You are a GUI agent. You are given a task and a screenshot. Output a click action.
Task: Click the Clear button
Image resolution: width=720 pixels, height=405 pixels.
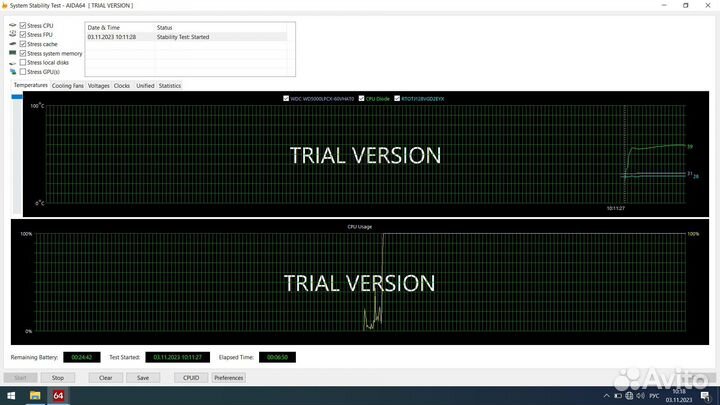pyautogui.click(x=106, y=377)
